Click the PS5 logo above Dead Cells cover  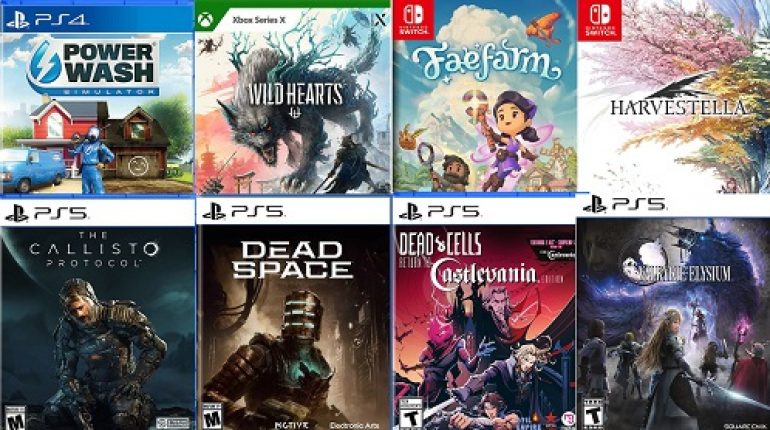(x=439, y=212)
